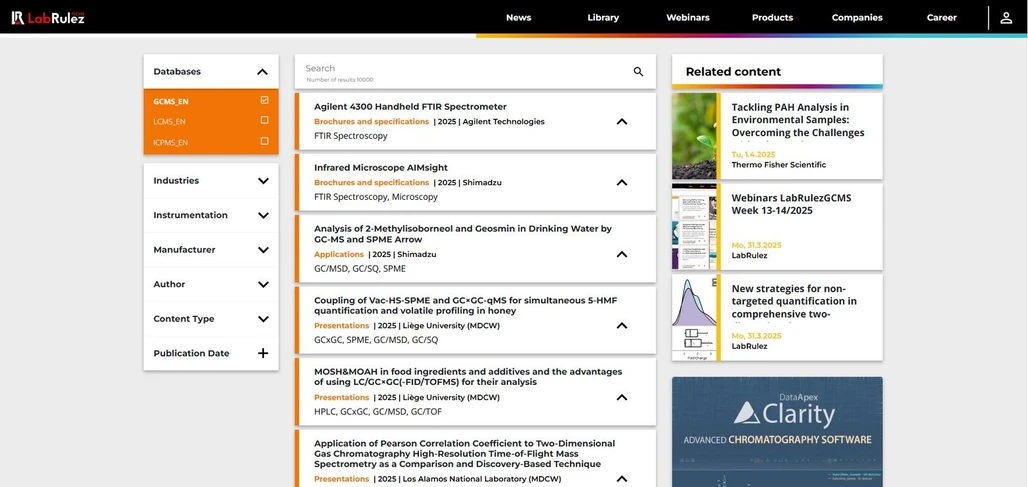Enable the ICPMS_EN database checkbox

pos(264,141)
